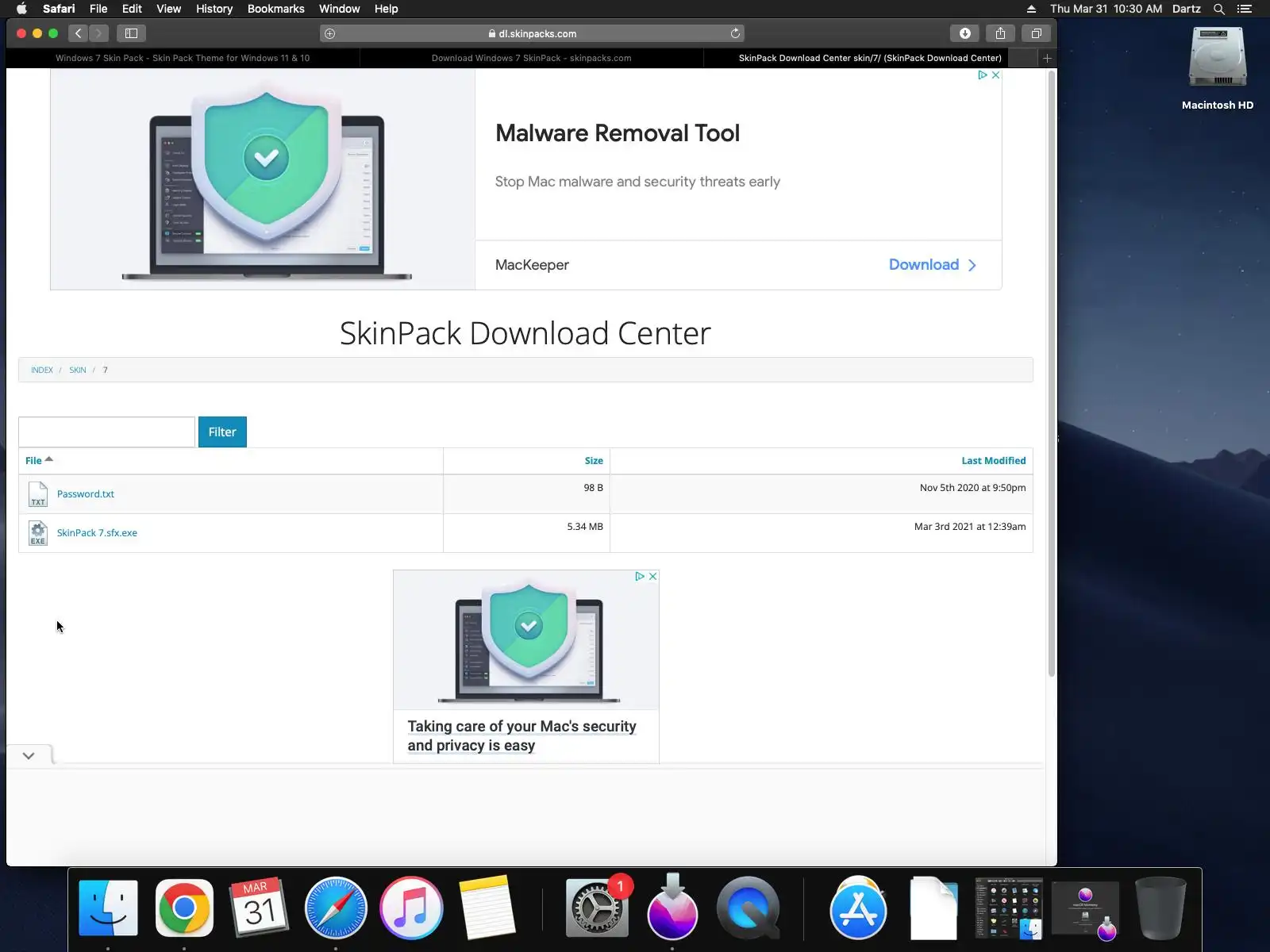Click the page's vertical scrollbar

pyautogui.click(x=1052, y=373)
